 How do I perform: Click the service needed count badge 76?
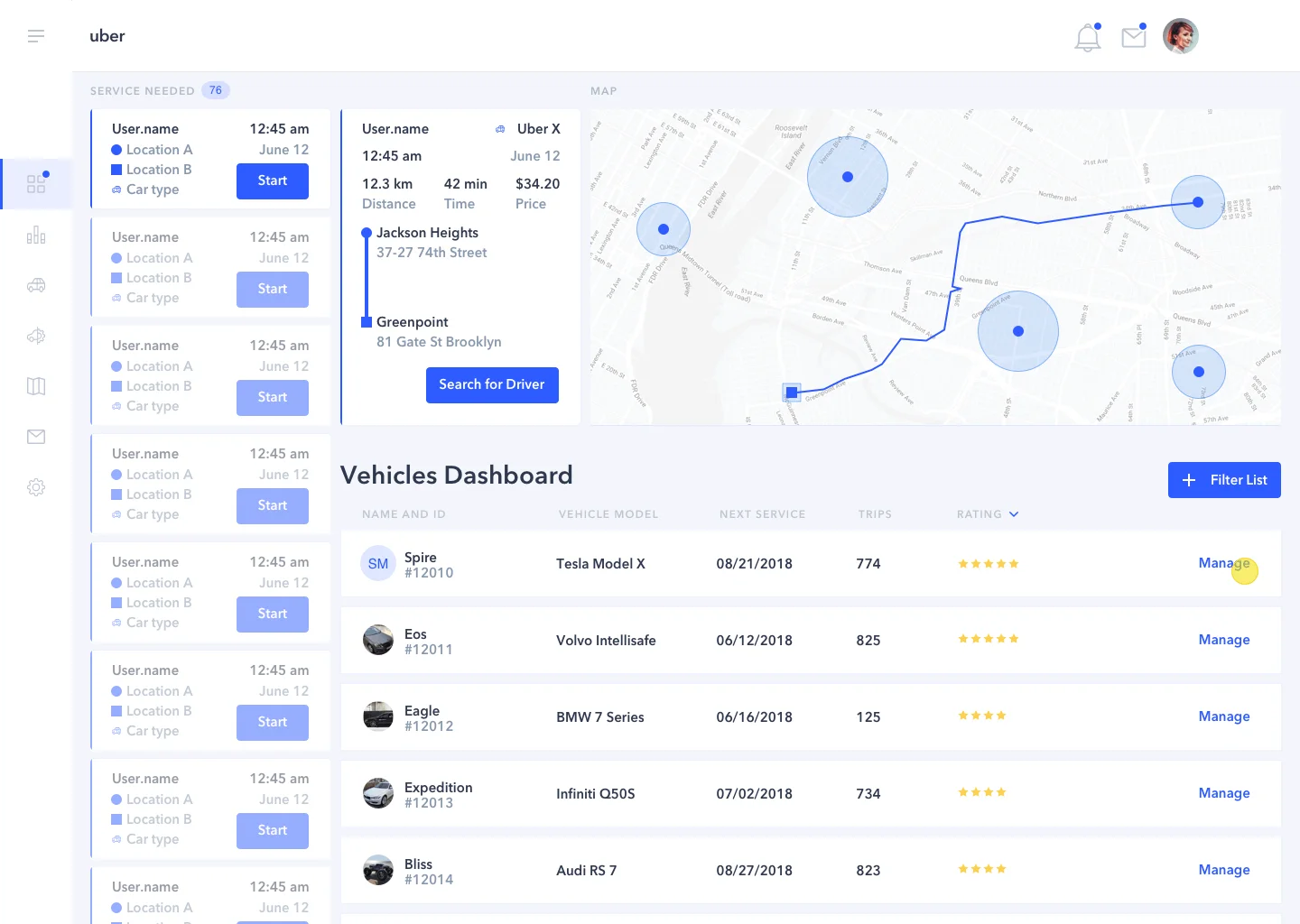click(x=216, y=90)
